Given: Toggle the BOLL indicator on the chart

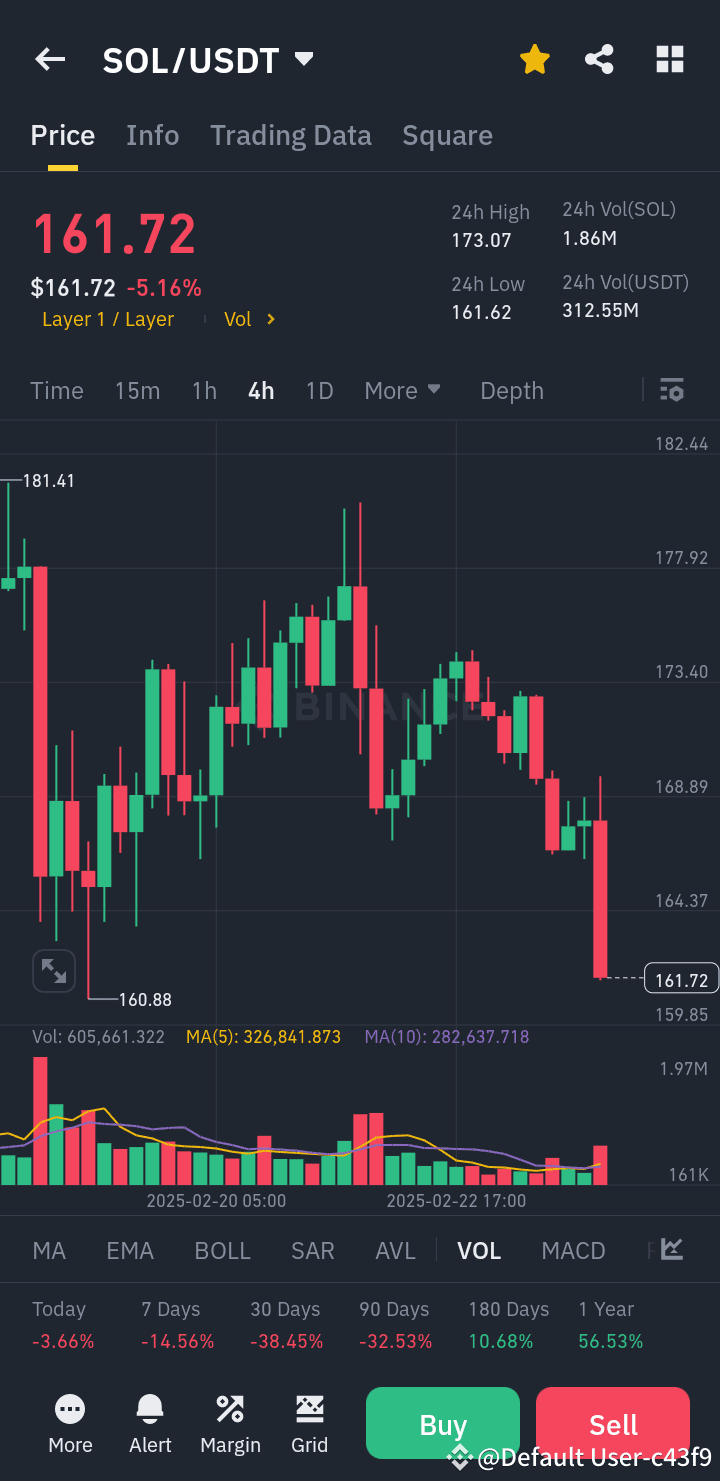Looking at the screenshot, I should coord(222,1250).
